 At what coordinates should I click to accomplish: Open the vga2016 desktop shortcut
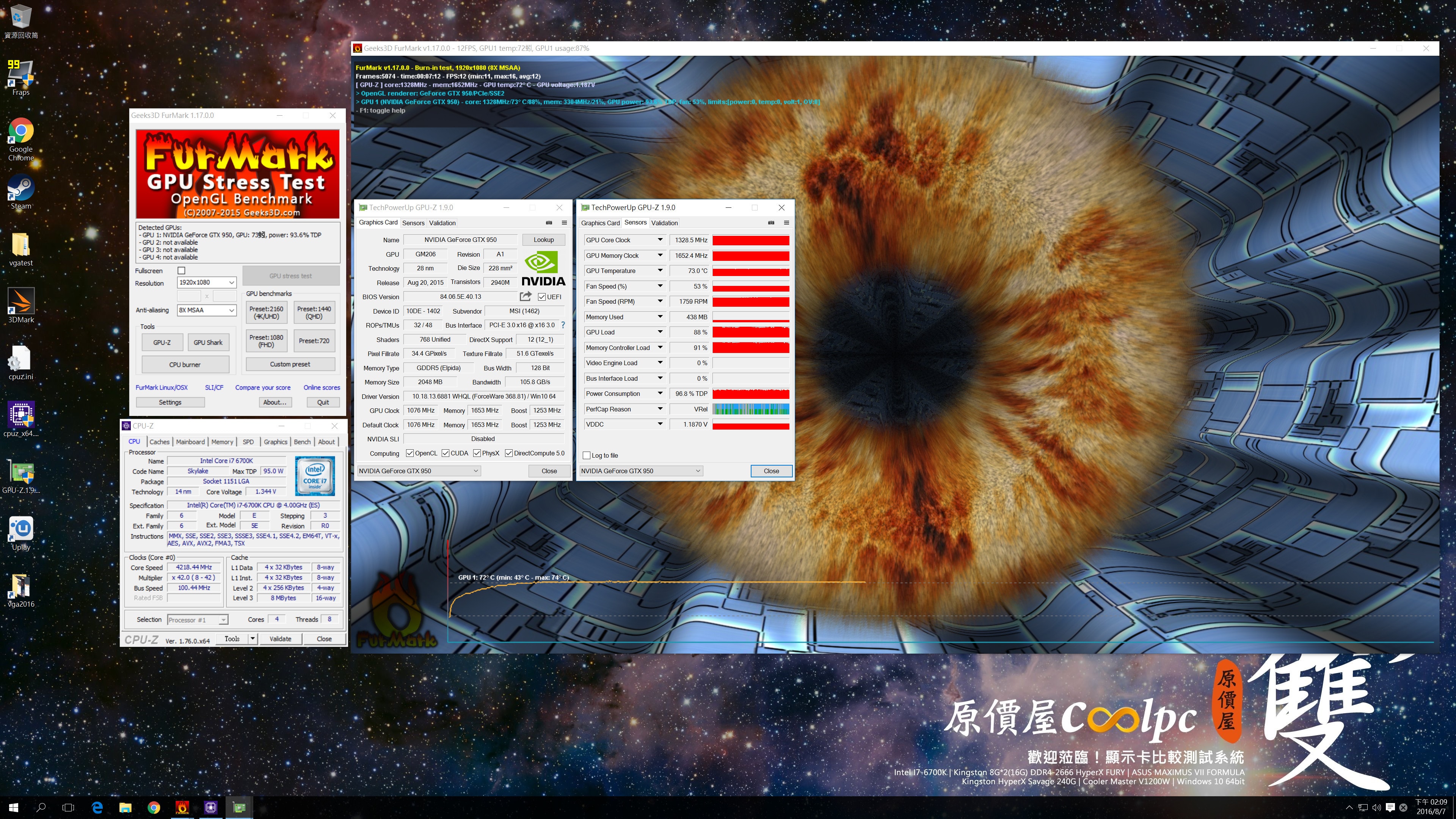tap(21, 590)
